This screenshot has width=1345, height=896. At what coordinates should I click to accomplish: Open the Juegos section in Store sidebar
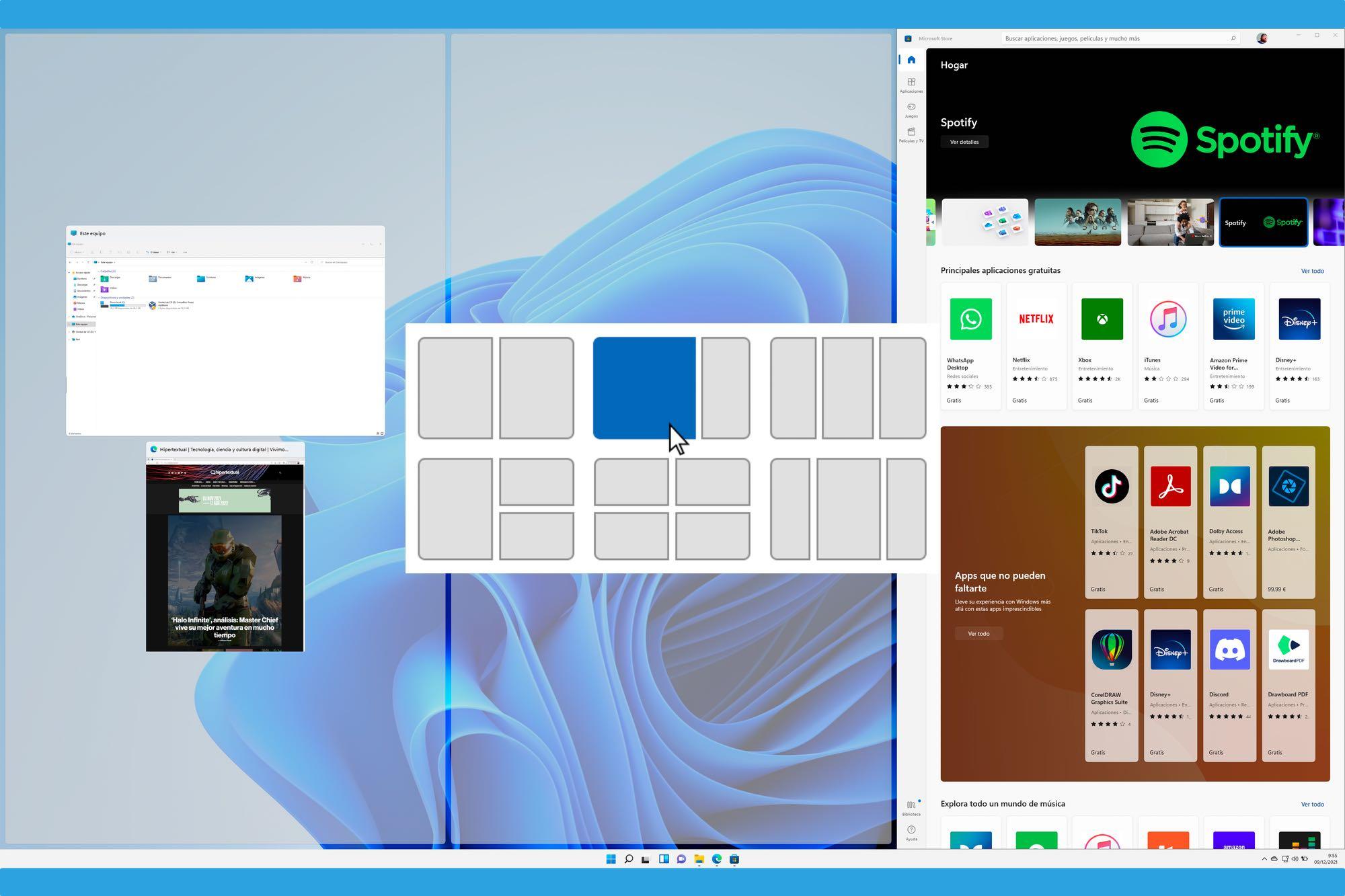pyautogui.click(x=911, y=110)
